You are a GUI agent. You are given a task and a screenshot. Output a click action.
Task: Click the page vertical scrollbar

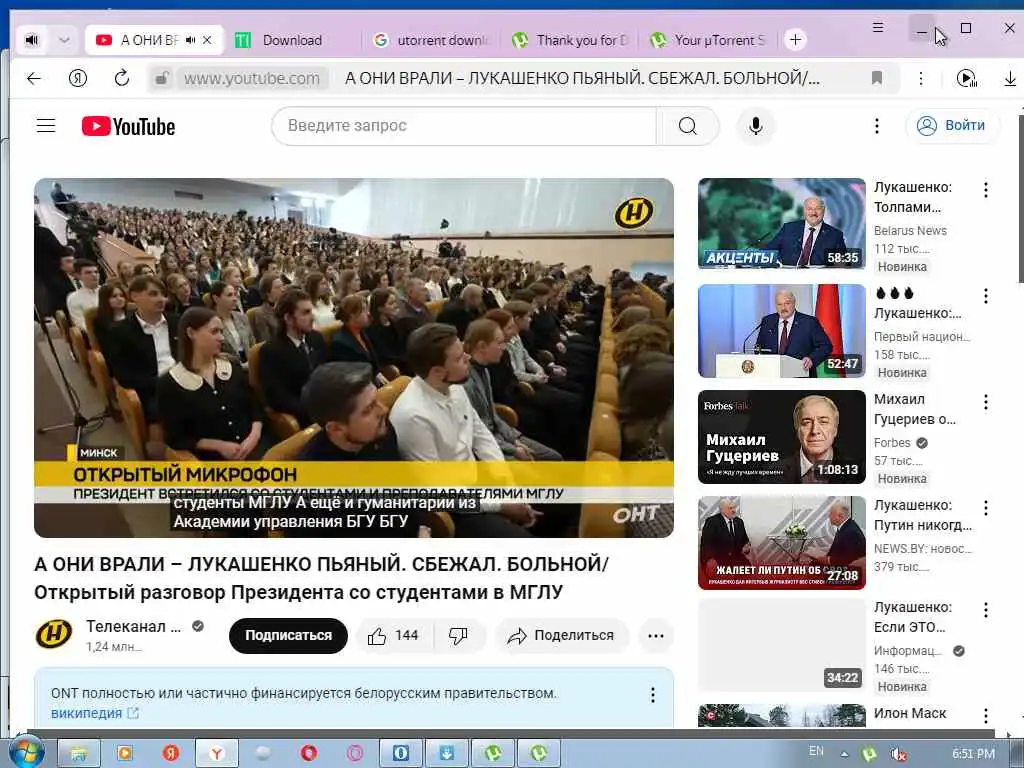[x=1021, y=199]
